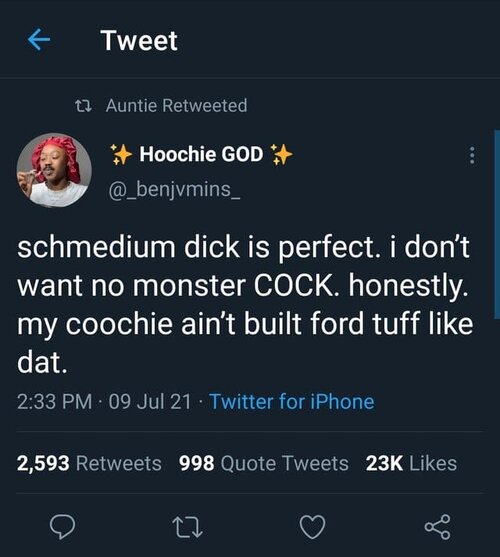Open the Hoochie GOD profile picture
Image resolution: width=500 pixels, height=557 pixels.
[x=54, y=170]
